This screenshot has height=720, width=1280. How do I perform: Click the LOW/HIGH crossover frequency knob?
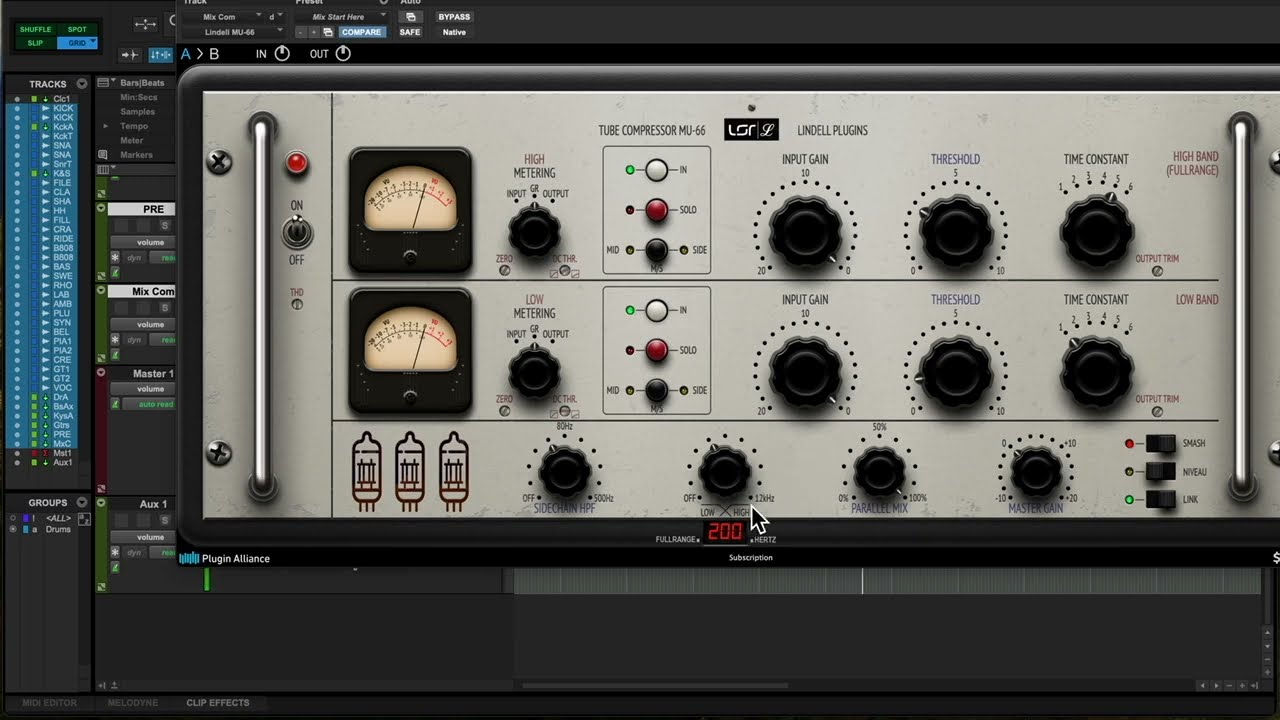click(x=725, y=472)
